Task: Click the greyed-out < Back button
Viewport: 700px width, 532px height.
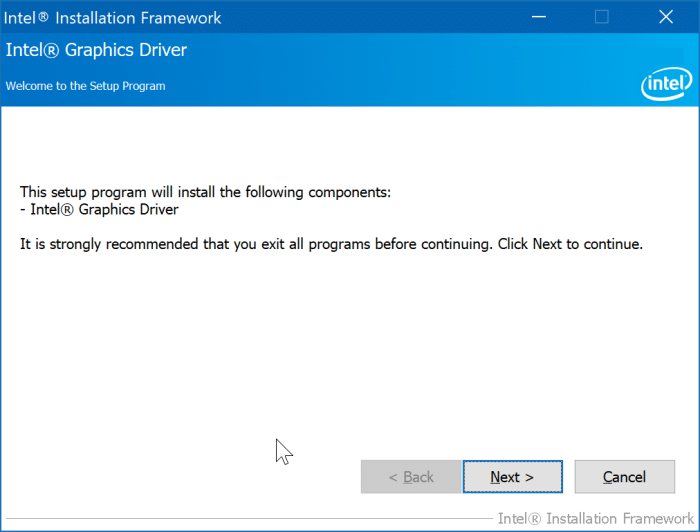Action: tap(411, 477)
